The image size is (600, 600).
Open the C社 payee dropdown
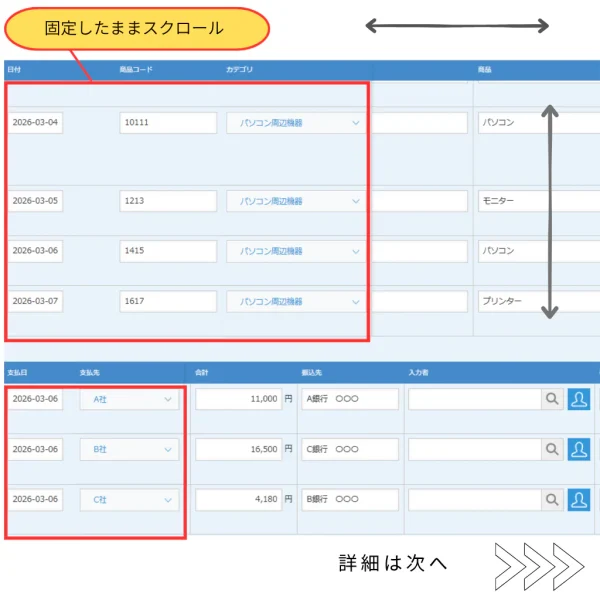129,499
